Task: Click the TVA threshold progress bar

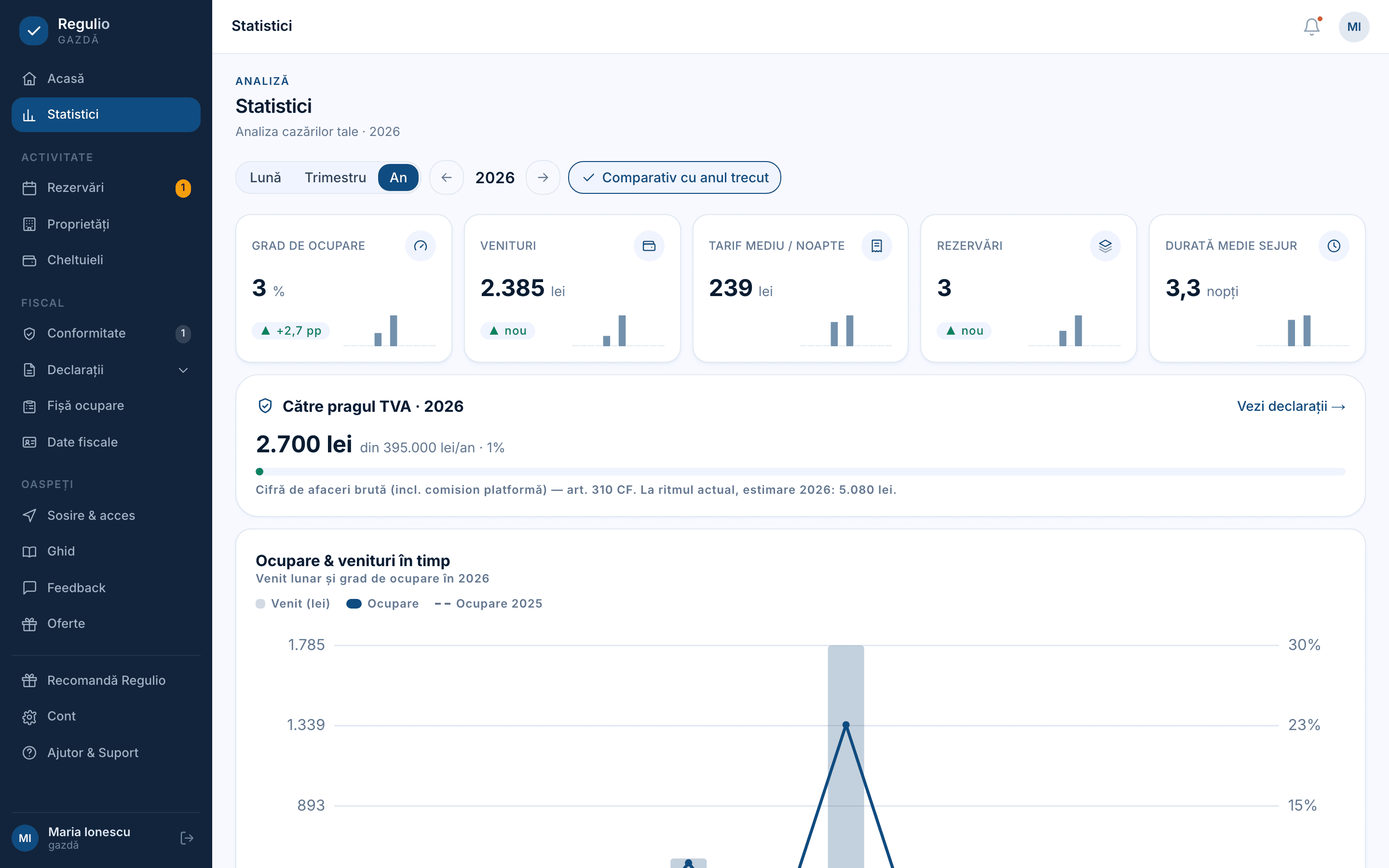Action: (800, 472)
